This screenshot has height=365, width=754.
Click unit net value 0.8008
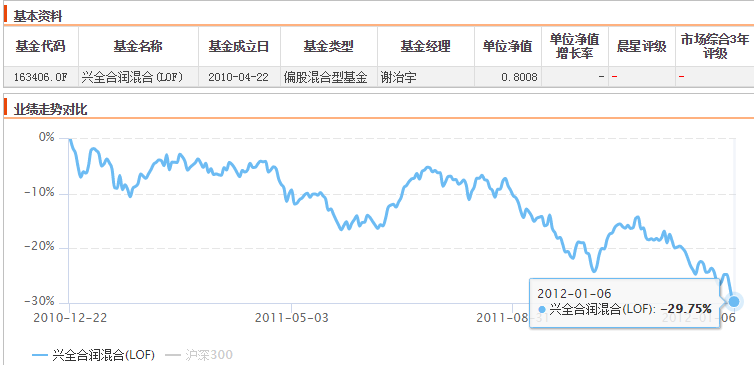[519, 77]
